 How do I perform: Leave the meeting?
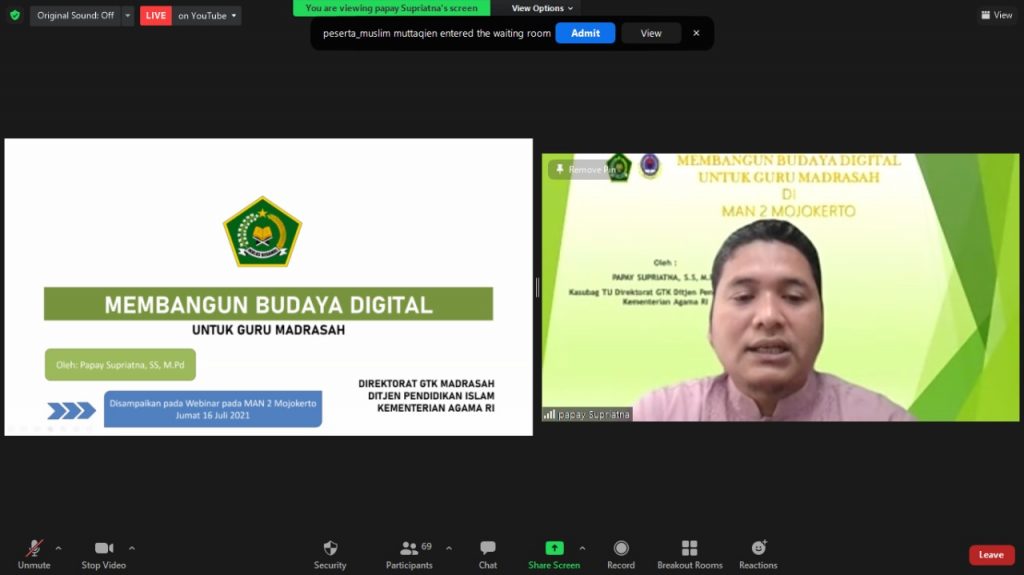[990, 555]
